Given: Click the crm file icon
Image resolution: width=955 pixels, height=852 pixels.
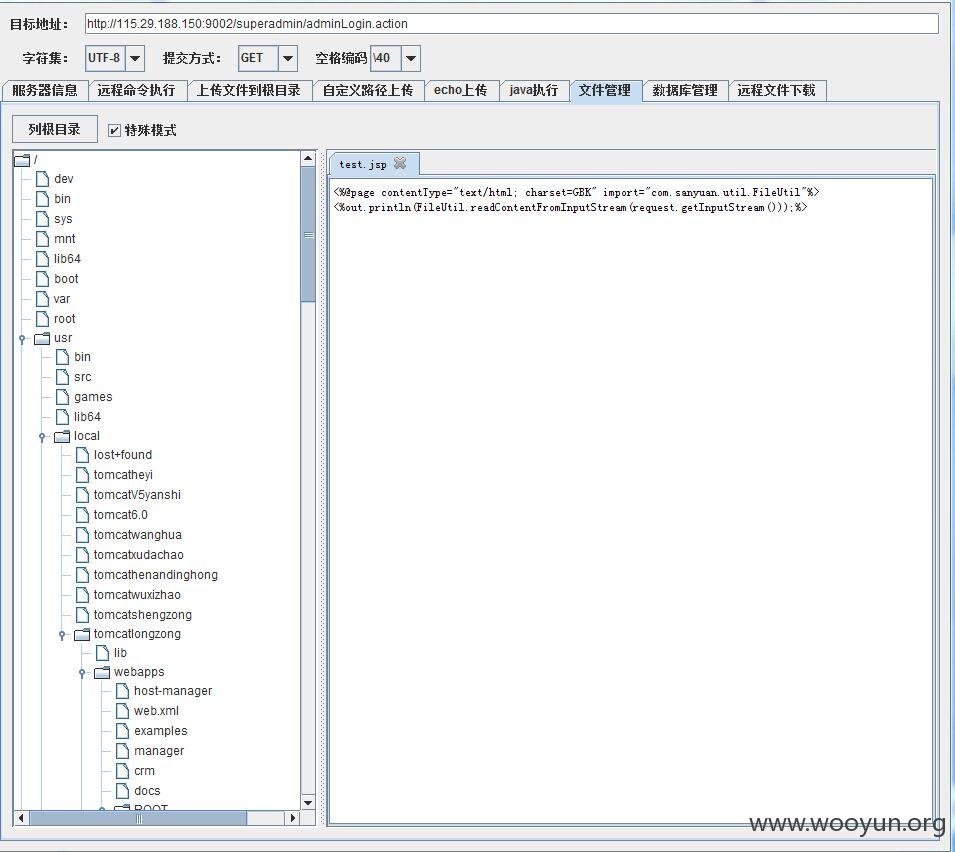Looking at the screenshot, I should (122, 771).
